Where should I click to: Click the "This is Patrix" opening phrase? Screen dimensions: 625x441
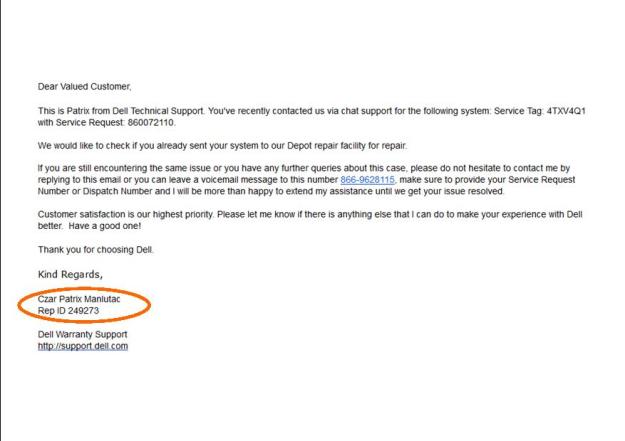pyautogui.click(x=67, y=110)
